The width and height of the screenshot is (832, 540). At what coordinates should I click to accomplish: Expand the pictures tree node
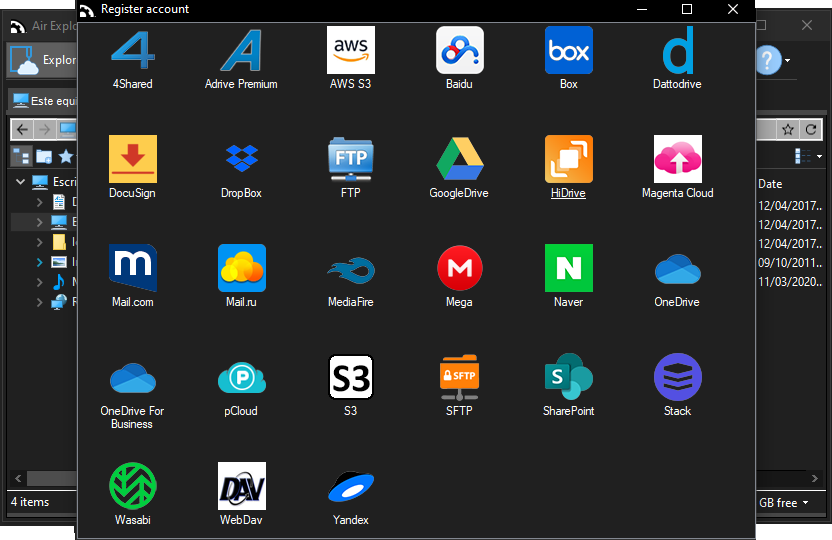[39, 262]
